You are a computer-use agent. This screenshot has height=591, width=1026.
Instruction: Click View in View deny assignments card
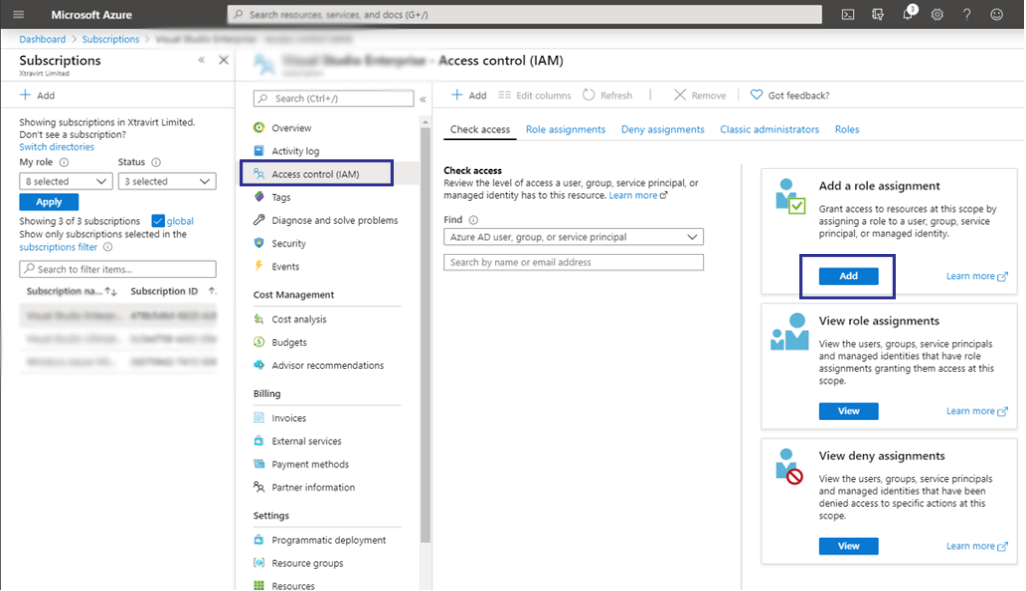tap(848, 546)
